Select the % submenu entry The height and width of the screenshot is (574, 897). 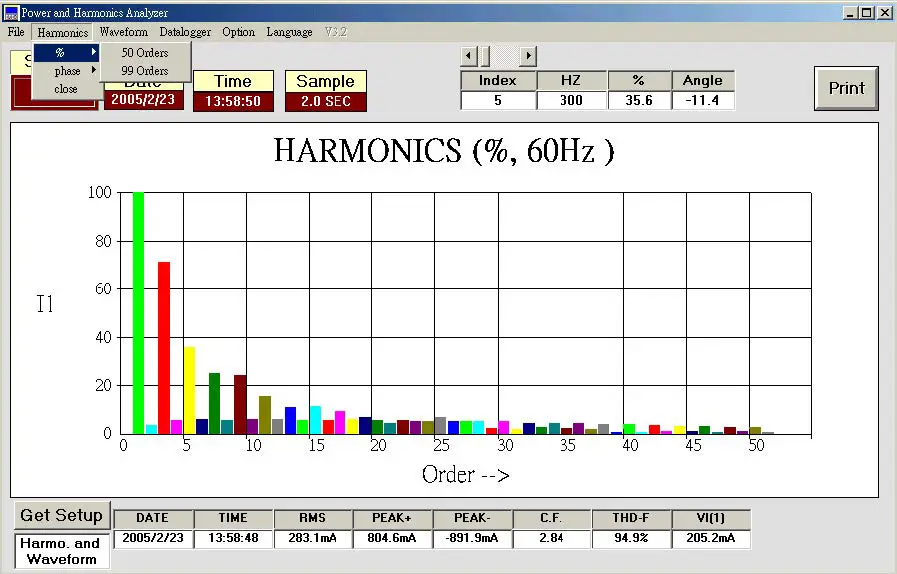(x=66, y=53)
